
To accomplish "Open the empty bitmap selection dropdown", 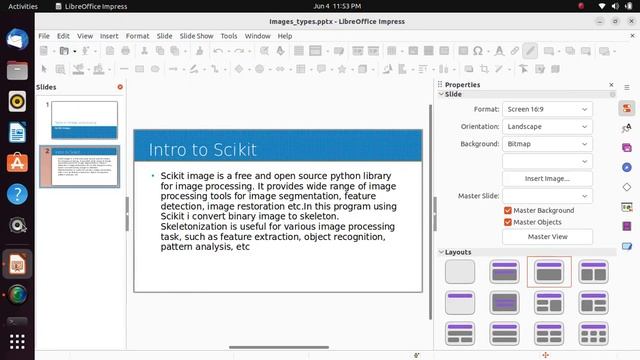I will tap(547, 161).
